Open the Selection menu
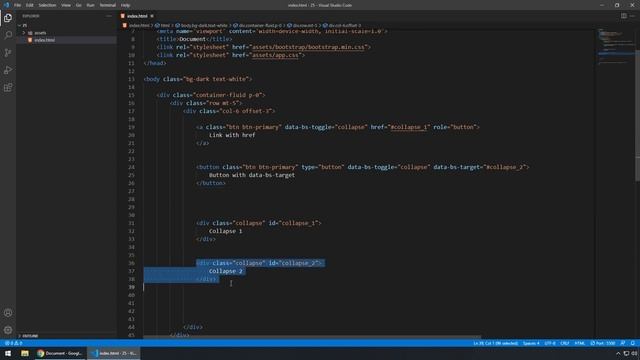Screen dimensions: 640x360 tap(47, 5)
